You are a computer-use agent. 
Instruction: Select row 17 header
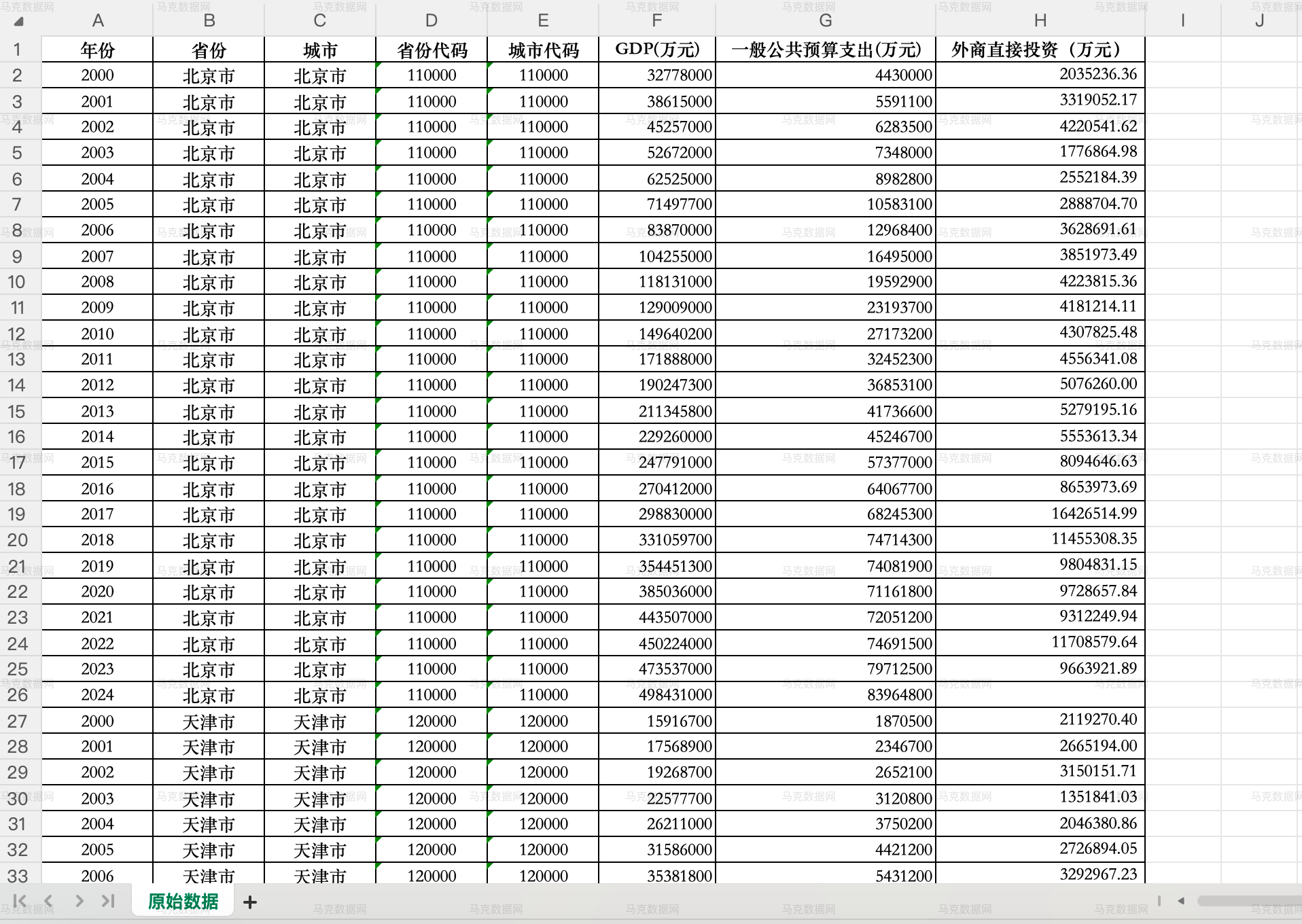click(x=18, y=463)
